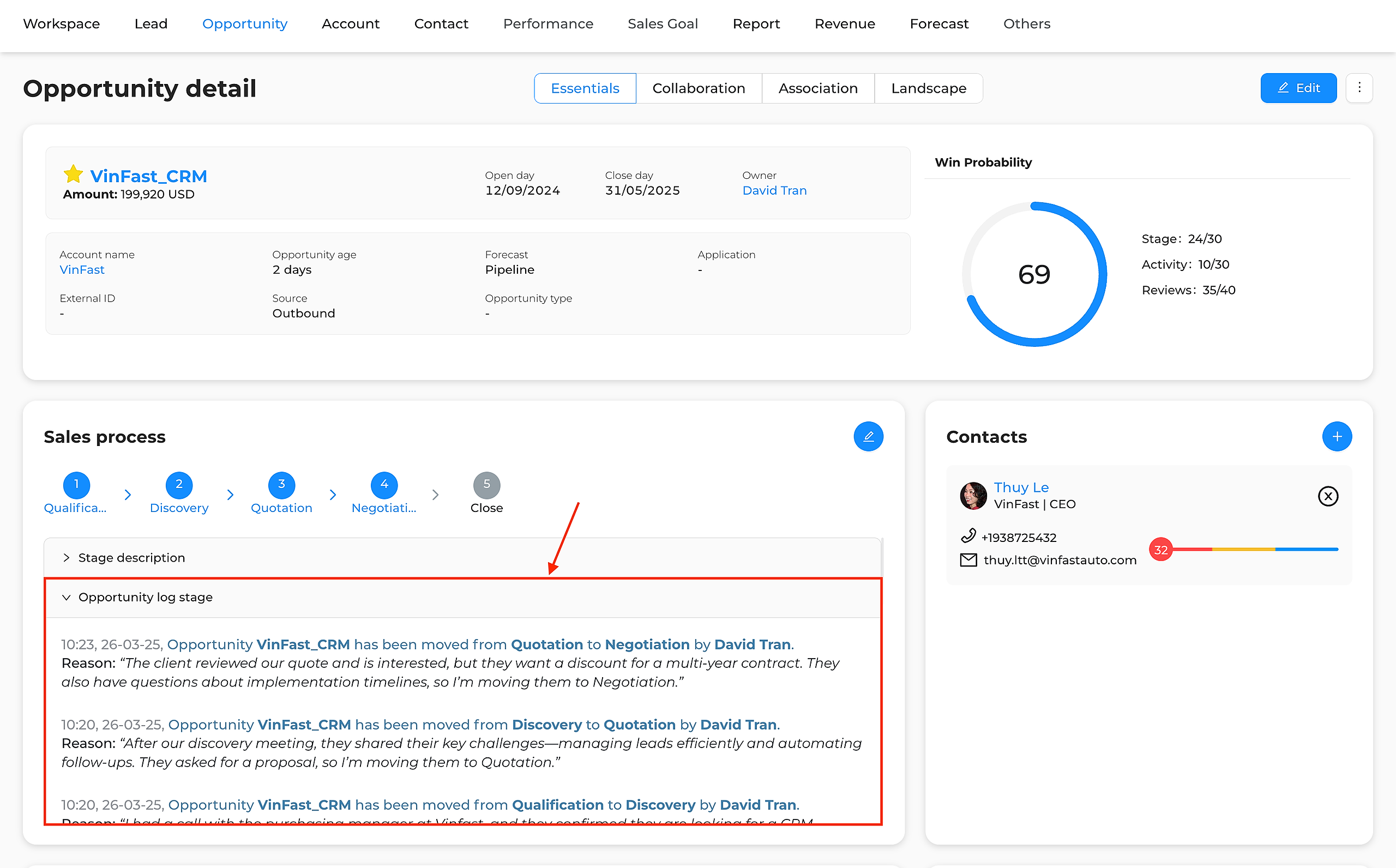
Task: Open the David Tran owner link
Action: pyautogui.click(x=774, y=191)
